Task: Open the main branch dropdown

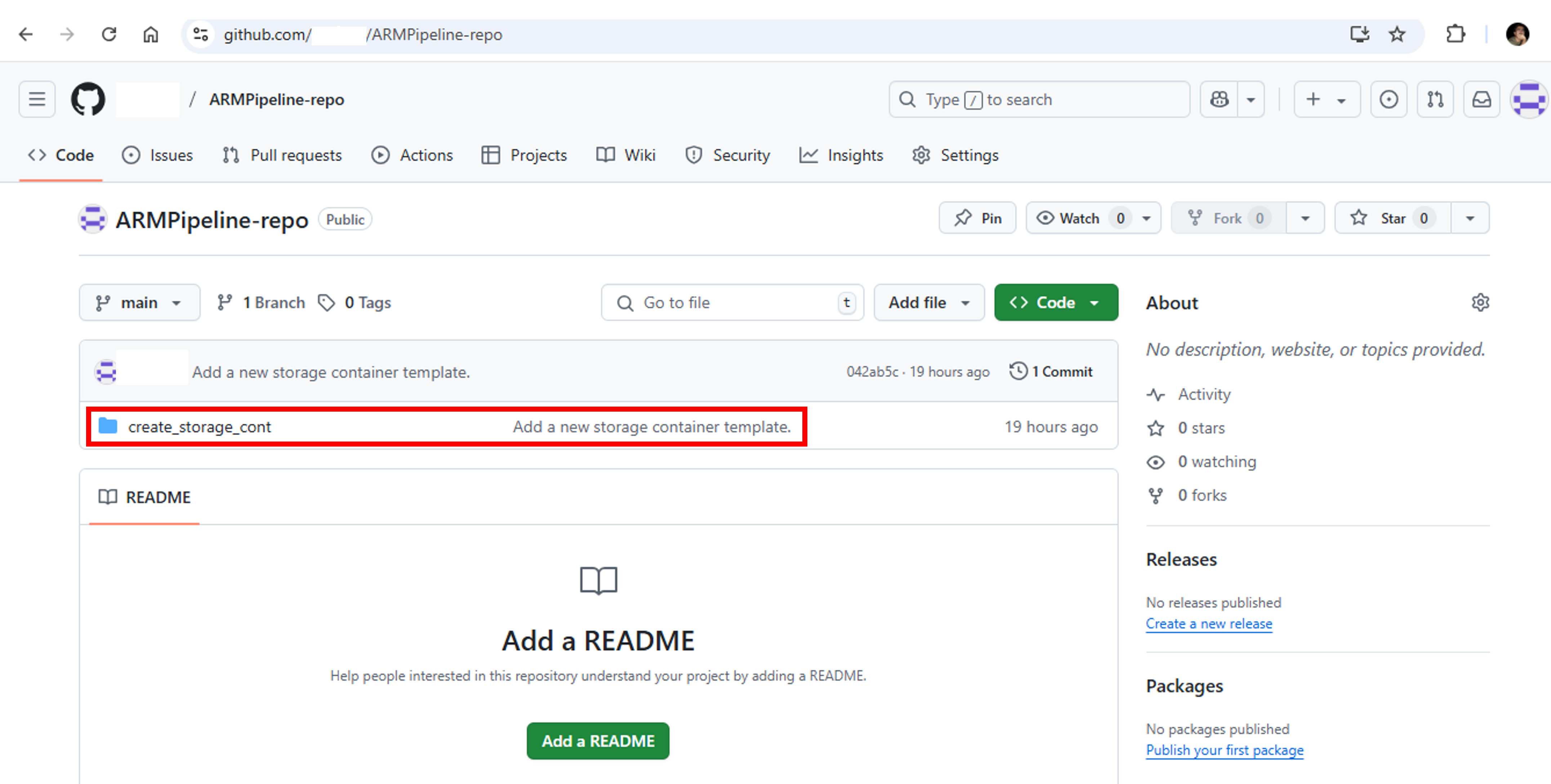Action: [139, 302]
